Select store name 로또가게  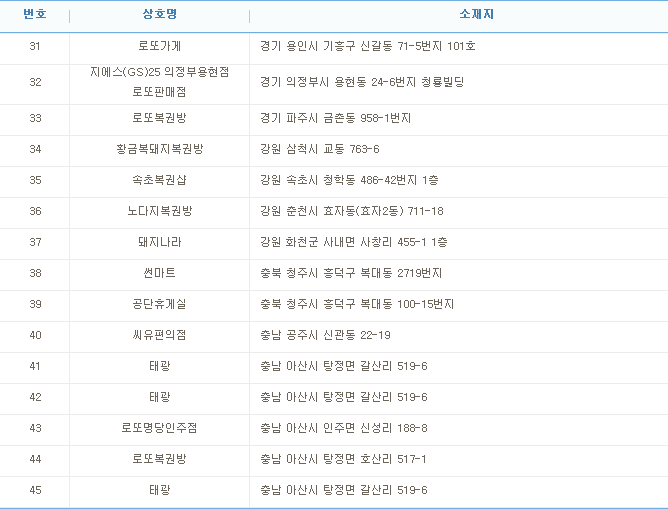159,46
